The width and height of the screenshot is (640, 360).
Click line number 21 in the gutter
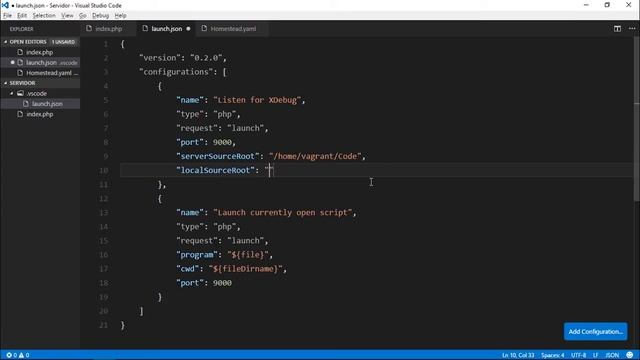[104, 325]
